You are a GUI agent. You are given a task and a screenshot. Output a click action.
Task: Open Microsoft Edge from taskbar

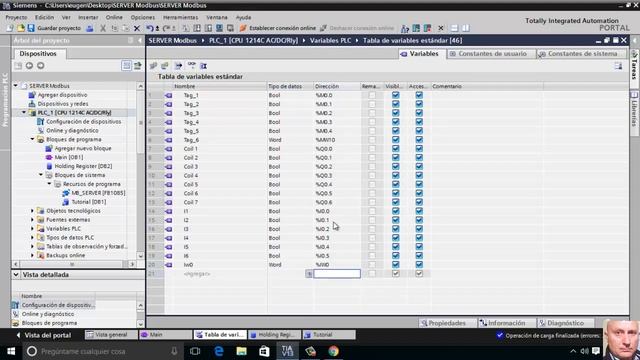coord(219,351)
